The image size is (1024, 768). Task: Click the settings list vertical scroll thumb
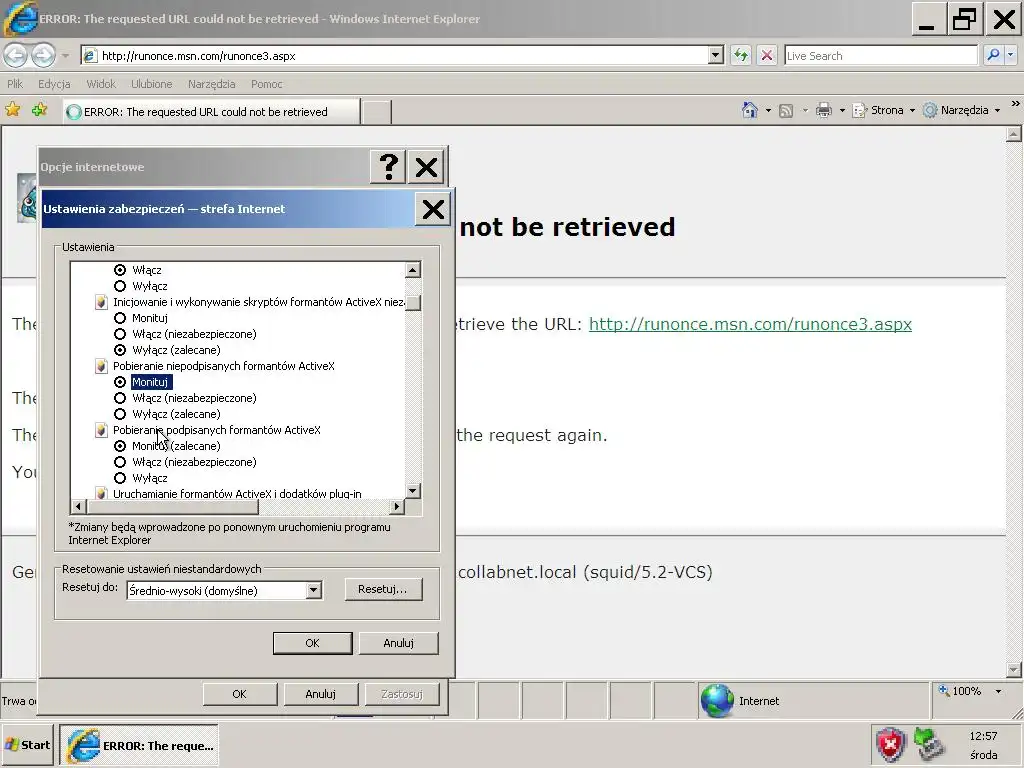(413, 302)
